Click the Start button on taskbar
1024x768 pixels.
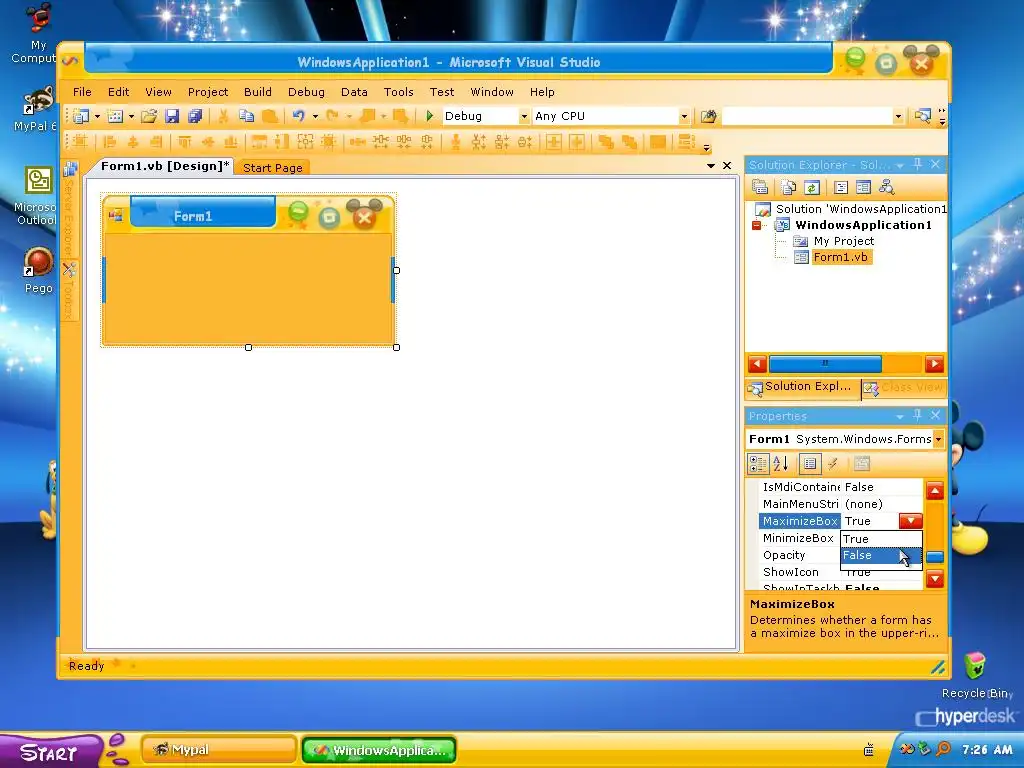[x=49, y=752]
